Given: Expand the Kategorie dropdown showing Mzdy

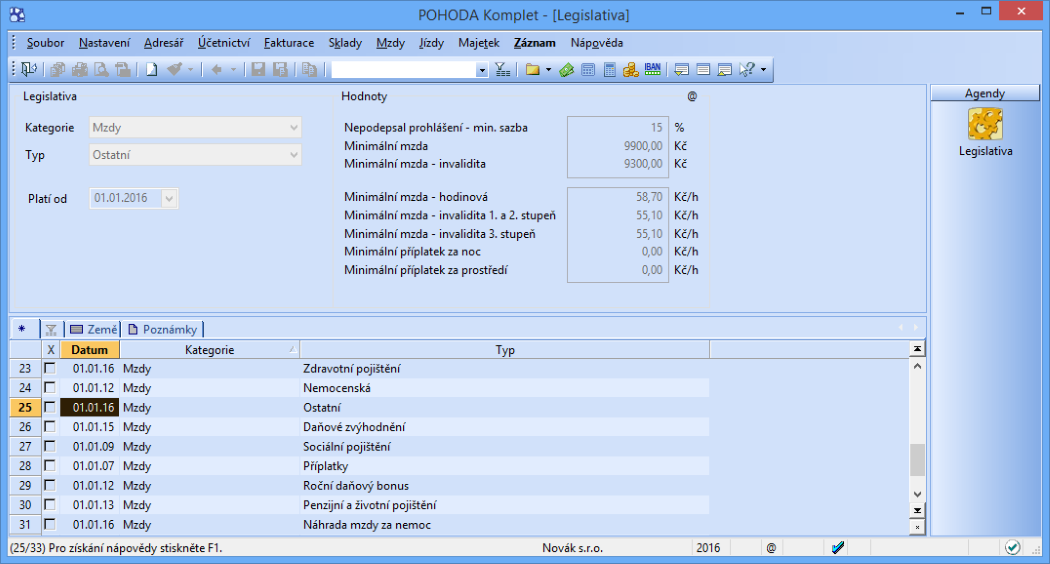Looking at the screenshot, I should click(293, 127).
